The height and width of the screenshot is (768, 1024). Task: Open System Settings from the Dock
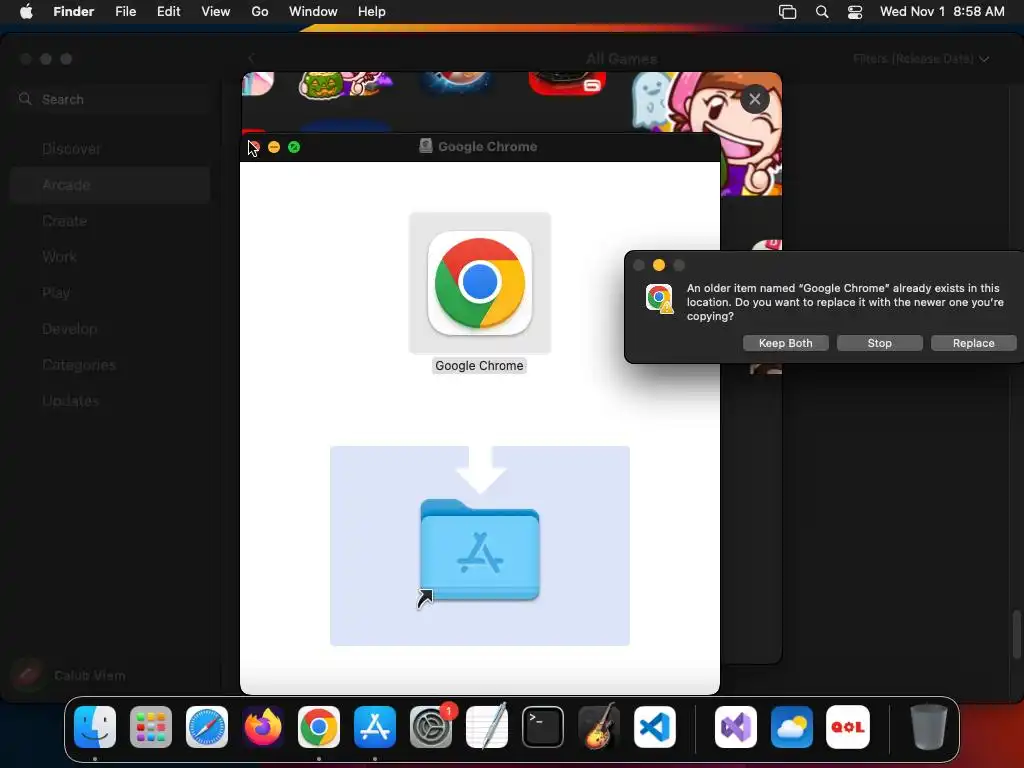[431, 727]
